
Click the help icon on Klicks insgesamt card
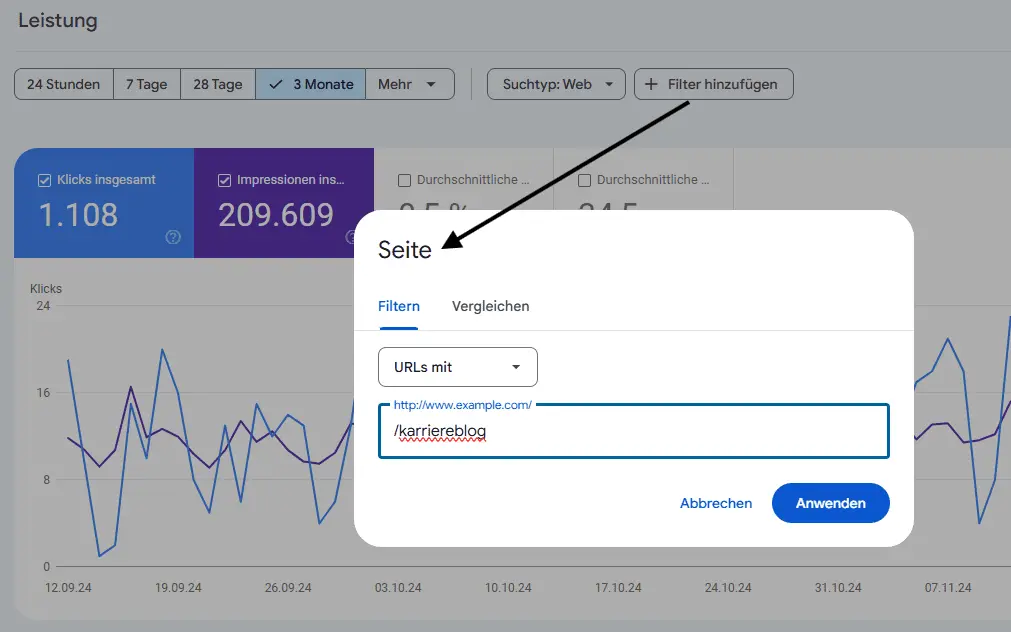pos(173,237)
